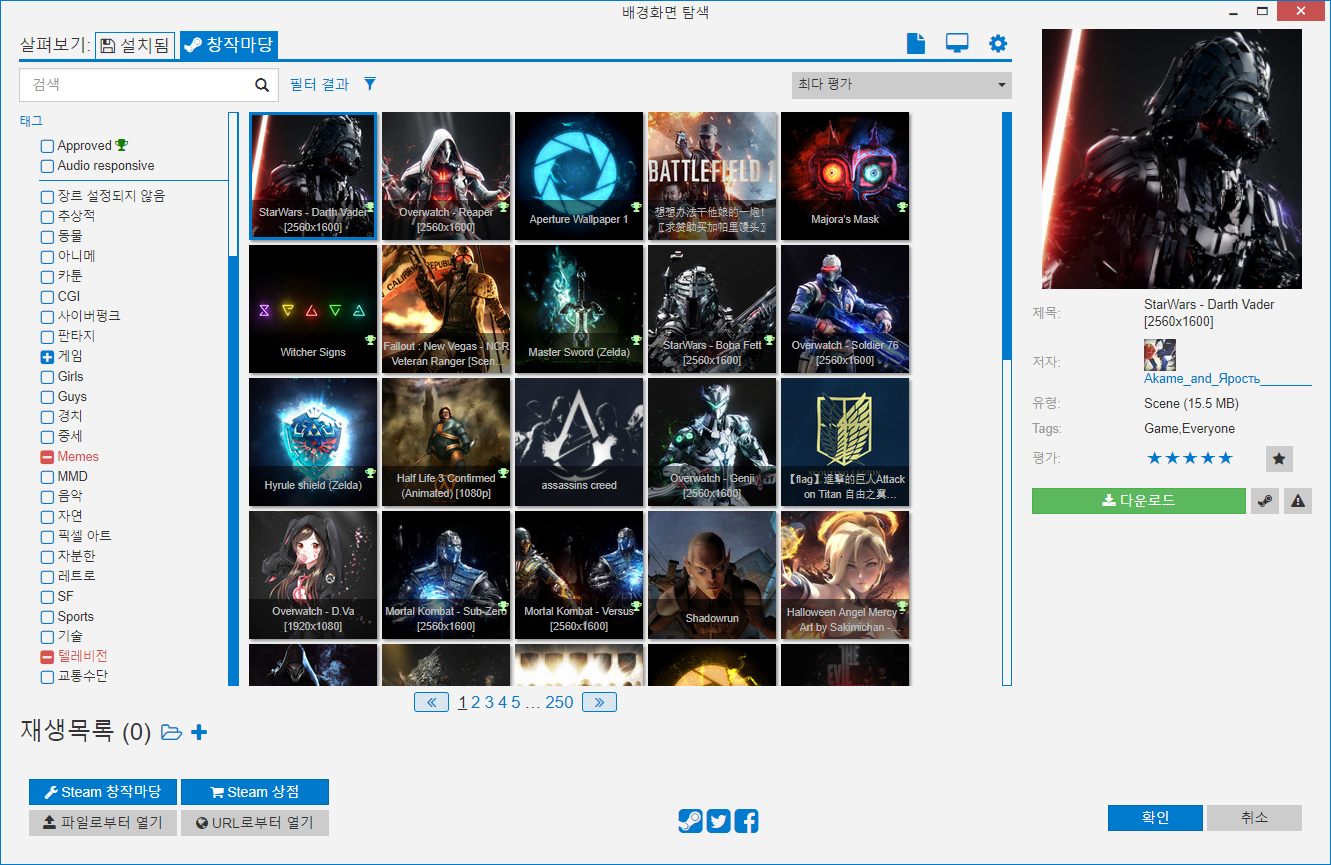
Task: Select the Hyrule shield (Zelda) wallpaper
Action: click(x=313, y=442)
